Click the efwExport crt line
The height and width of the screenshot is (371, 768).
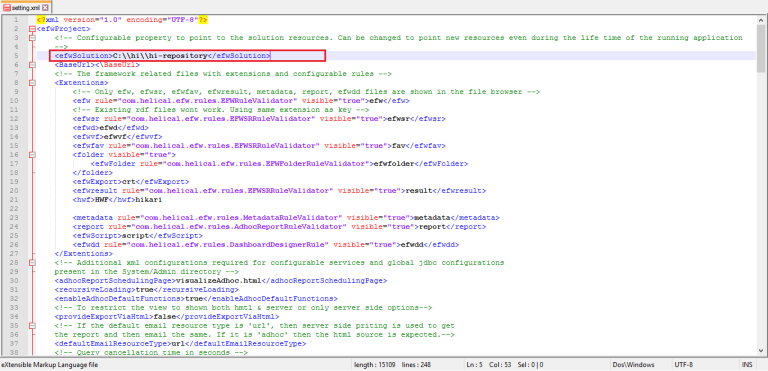pos(131,182)
